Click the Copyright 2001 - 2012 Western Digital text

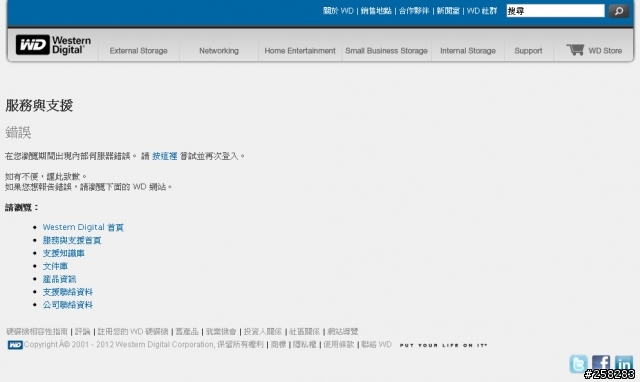(x=119, y=344)
